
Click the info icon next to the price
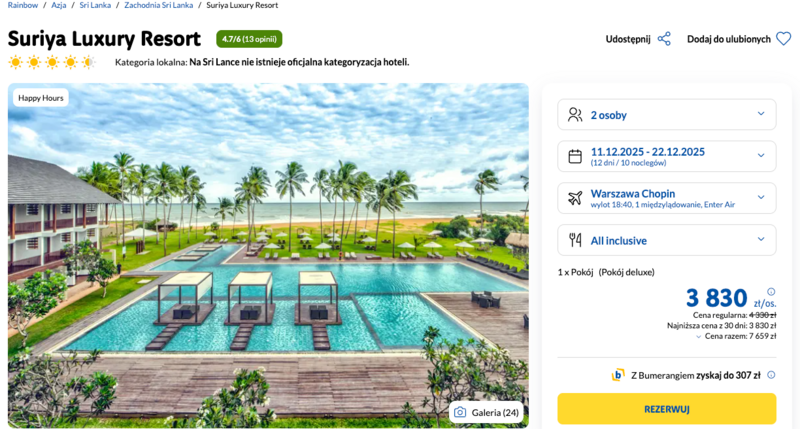pos(771,292)
